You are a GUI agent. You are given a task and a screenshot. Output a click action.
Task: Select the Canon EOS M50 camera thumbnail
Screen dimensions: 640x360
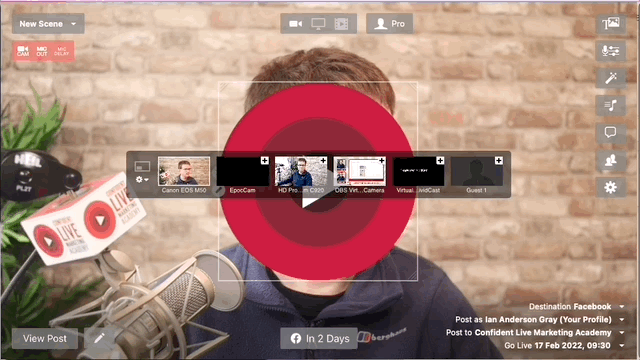(x=184, y=171)
